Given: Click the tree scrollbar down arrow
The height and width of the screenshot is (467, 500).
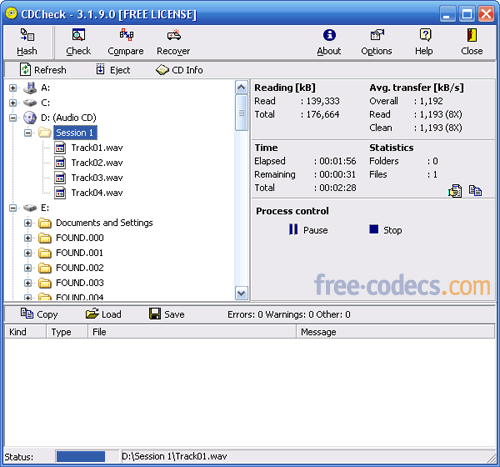Looking at the screenshot, I should pos(241,293).
